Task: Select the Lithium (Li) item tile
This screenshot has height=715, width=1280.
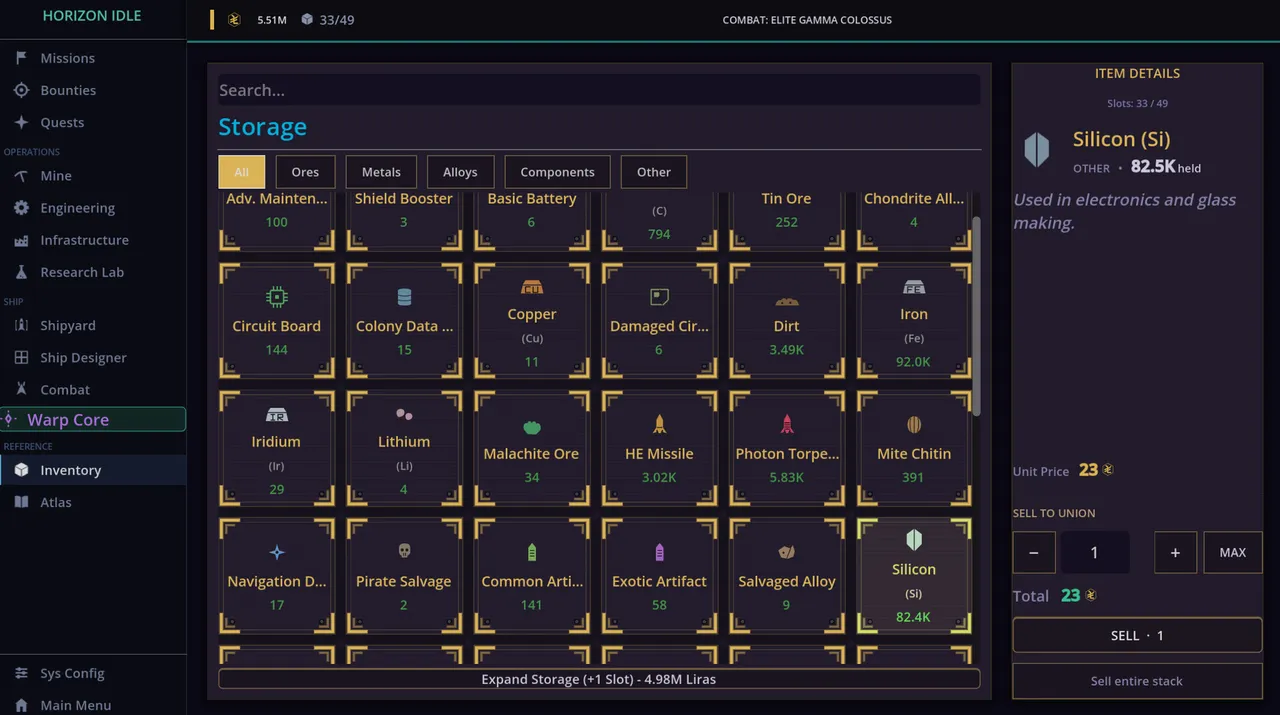Action: (x=404, y=448)
